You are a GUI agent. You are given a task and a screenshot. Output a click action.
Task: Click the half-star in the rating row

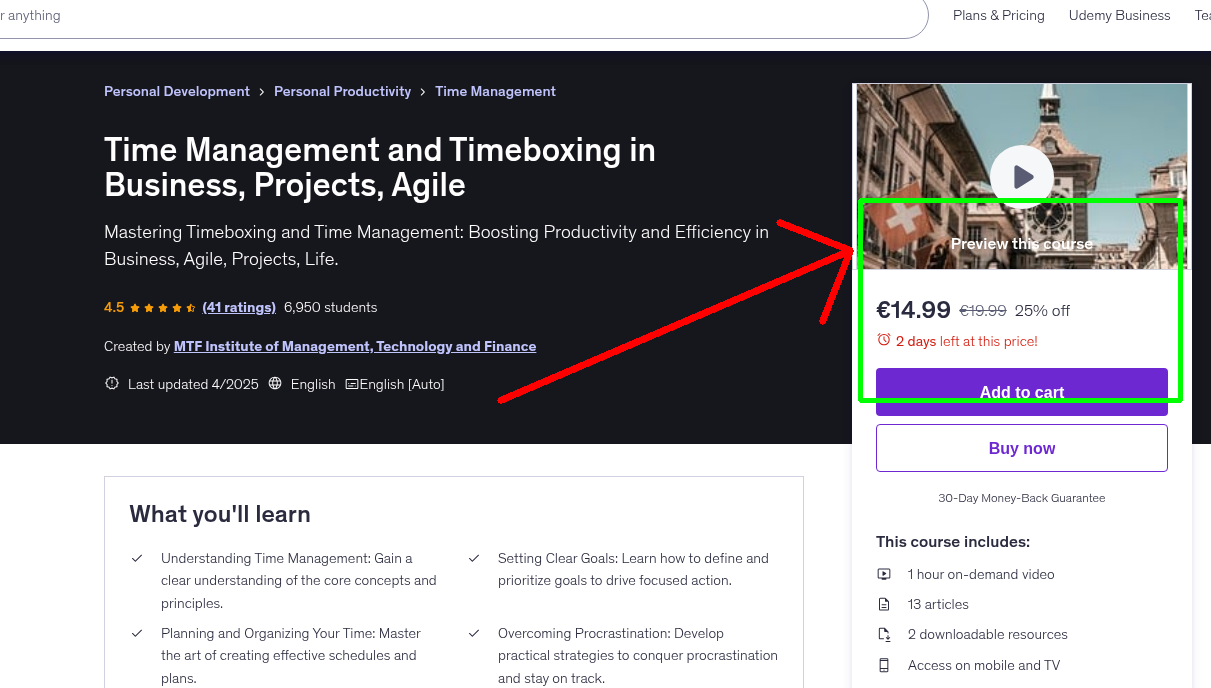(189, 307)
